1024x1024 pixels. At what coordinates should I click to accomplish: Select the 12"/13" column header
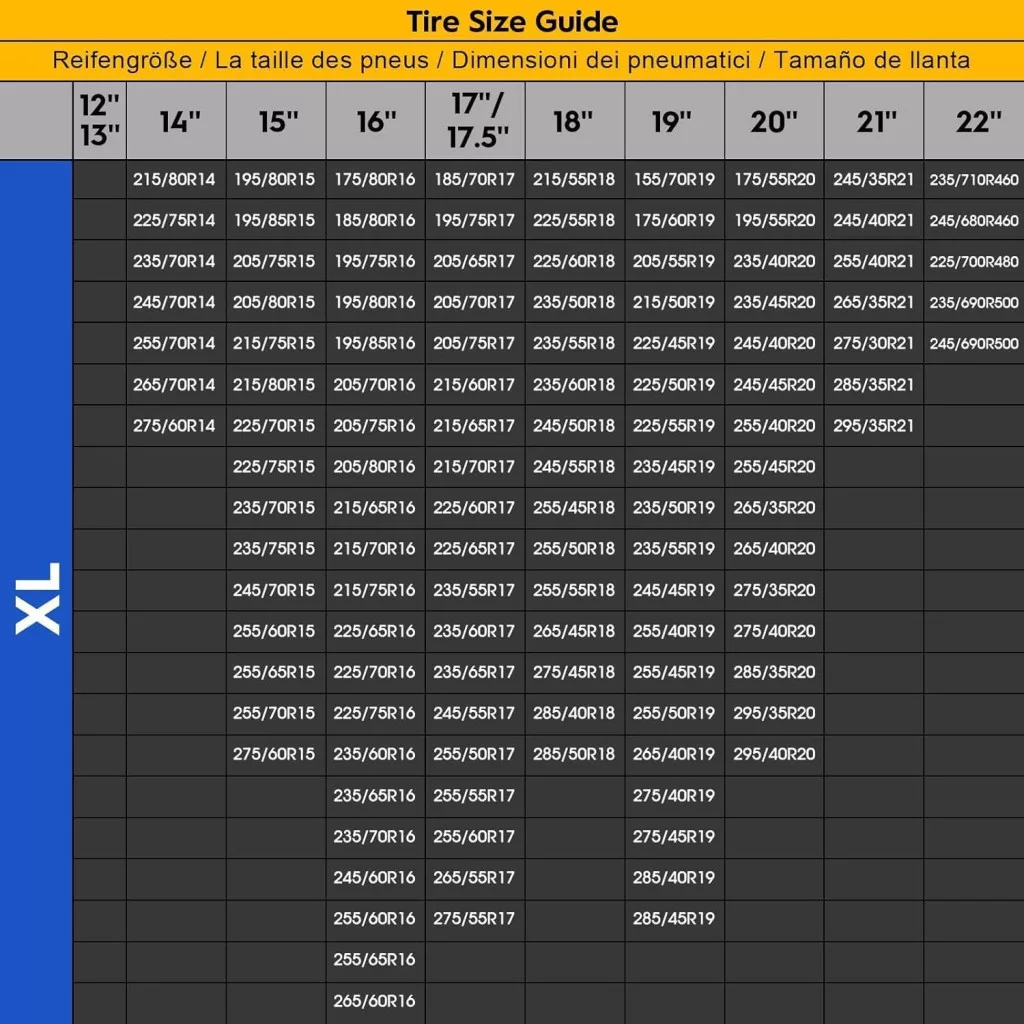click(x=99, y=122)
